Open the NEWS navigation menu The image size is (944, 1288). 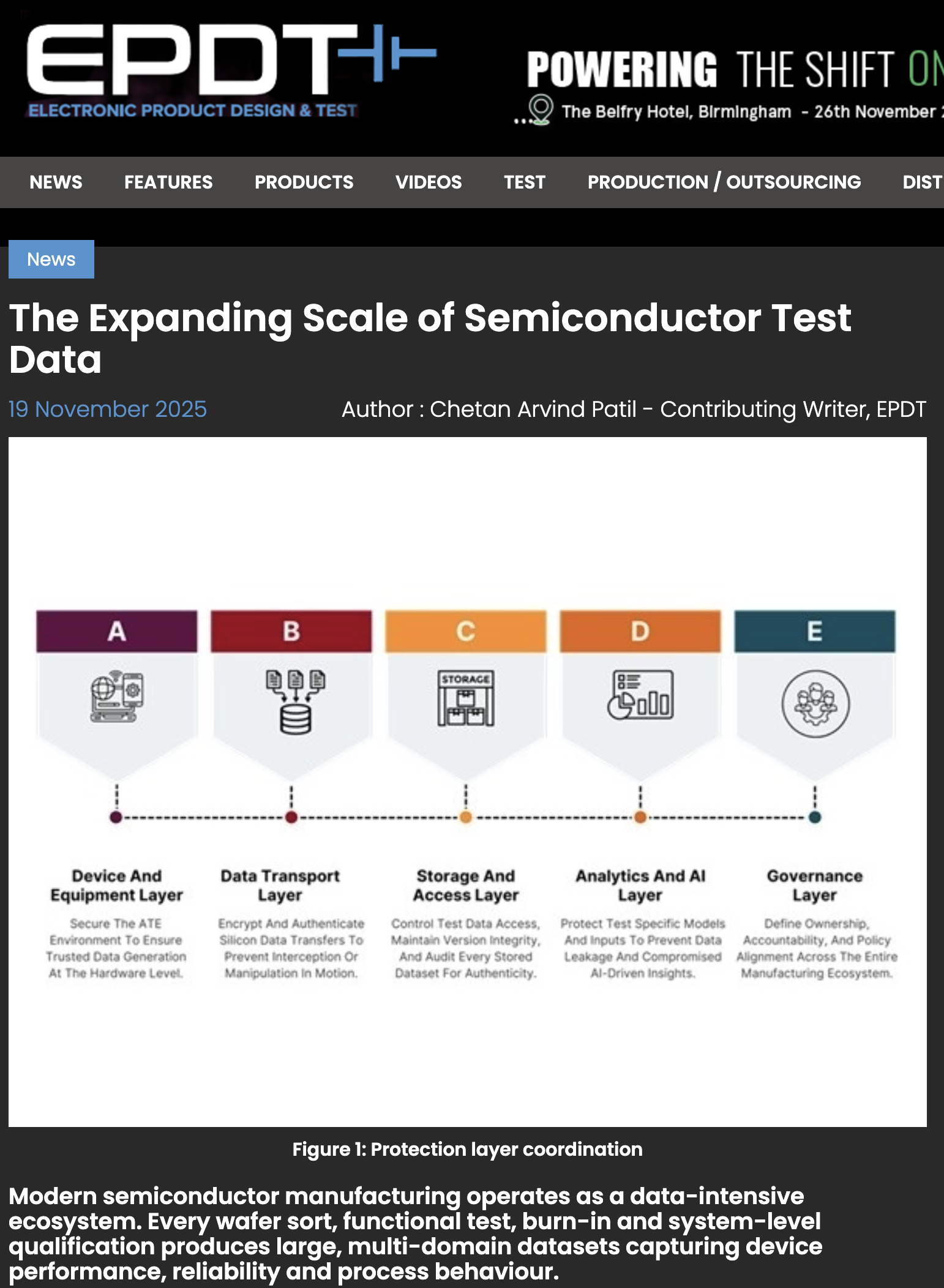tap(56, 182)
